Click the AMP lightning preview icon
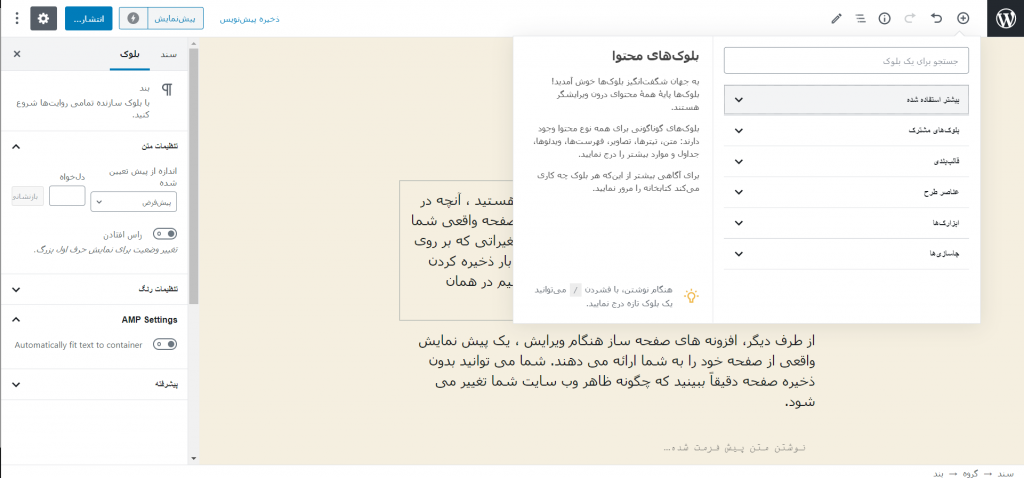This screenshot has height=478, width=1024. coord(134,18)
